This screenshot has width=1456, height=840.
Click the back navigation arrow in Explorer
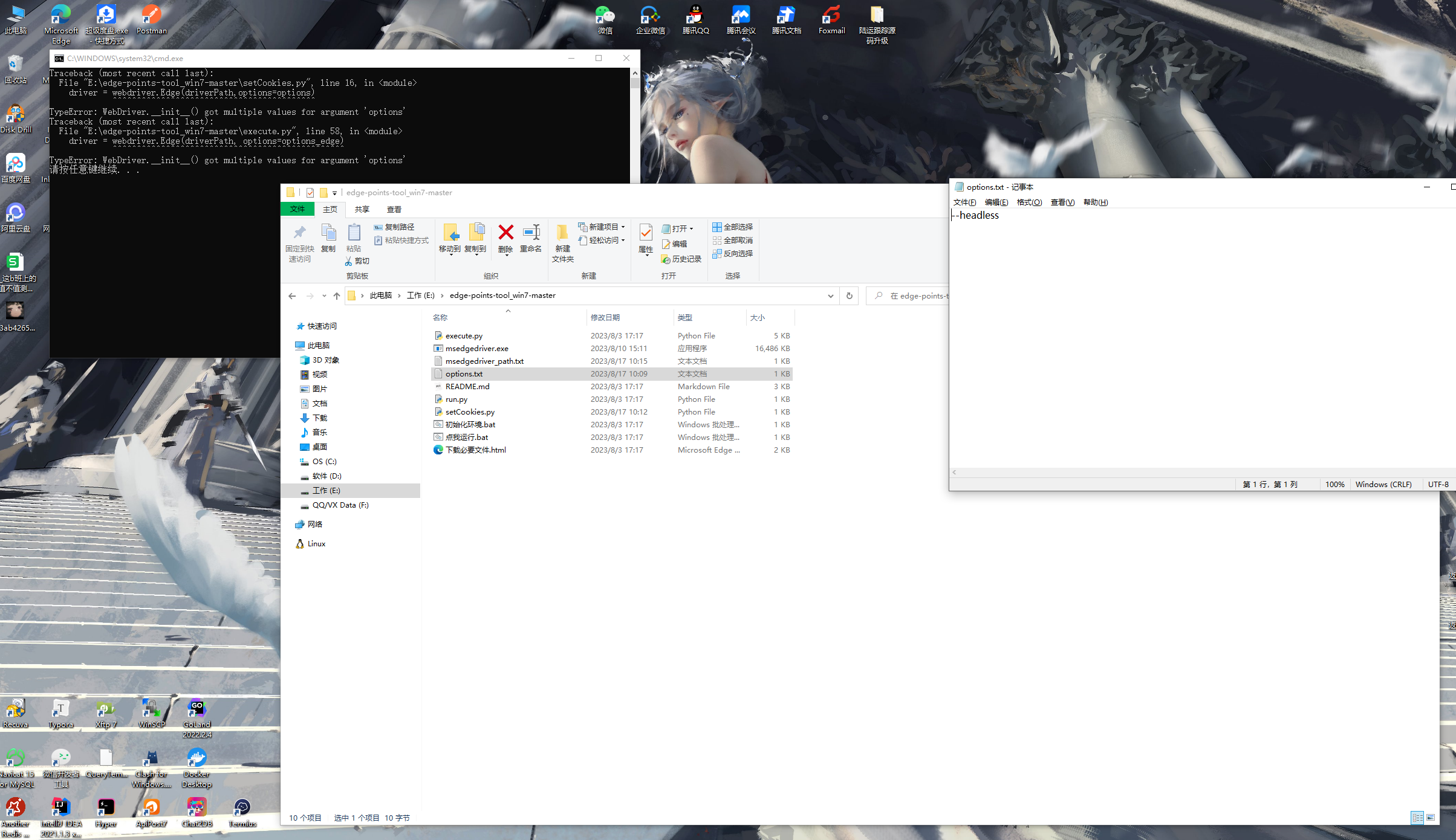click(x=292, y=296)
